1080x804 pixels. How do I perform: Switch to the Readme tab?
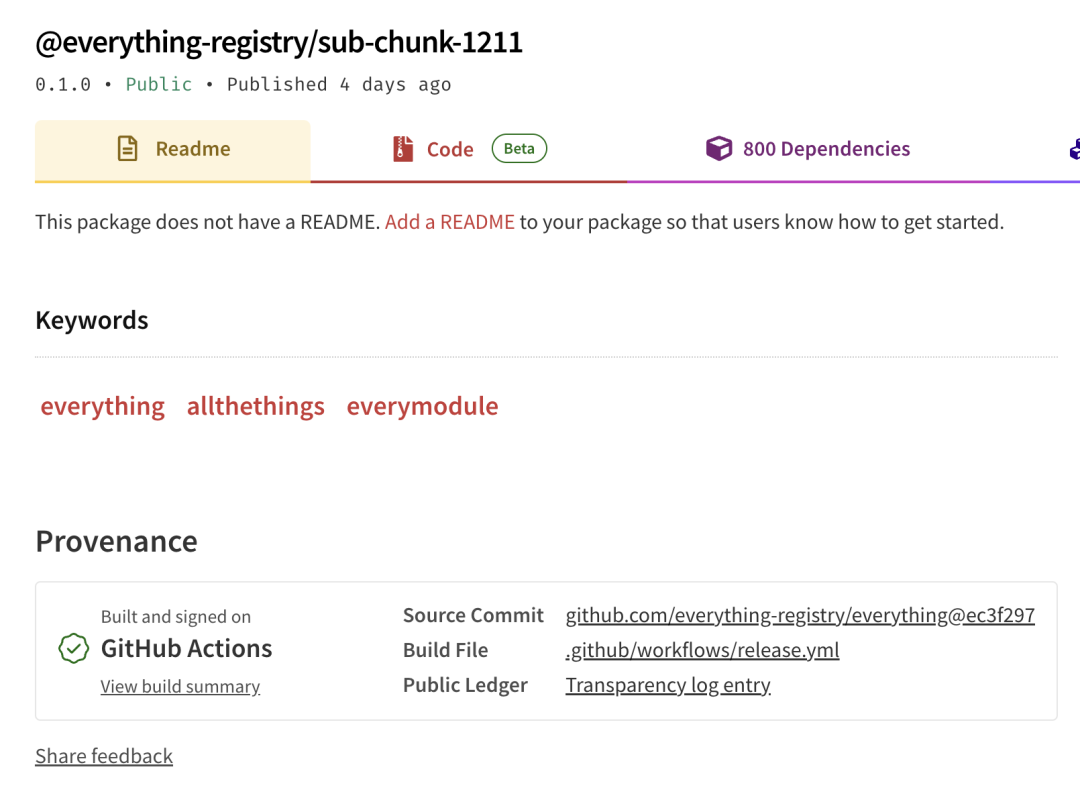tap(192, 149)
